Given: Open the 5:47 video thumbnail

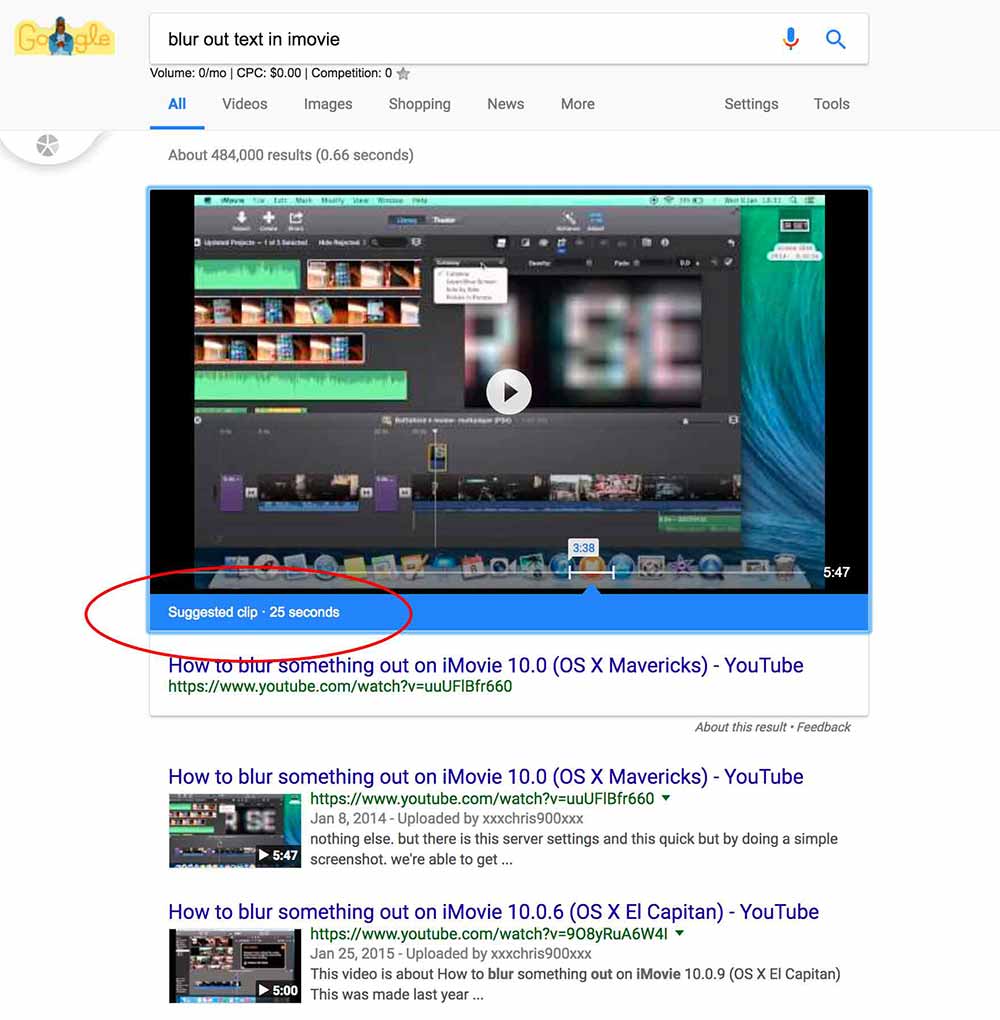Looking at the screenshot, I should 235,830.
